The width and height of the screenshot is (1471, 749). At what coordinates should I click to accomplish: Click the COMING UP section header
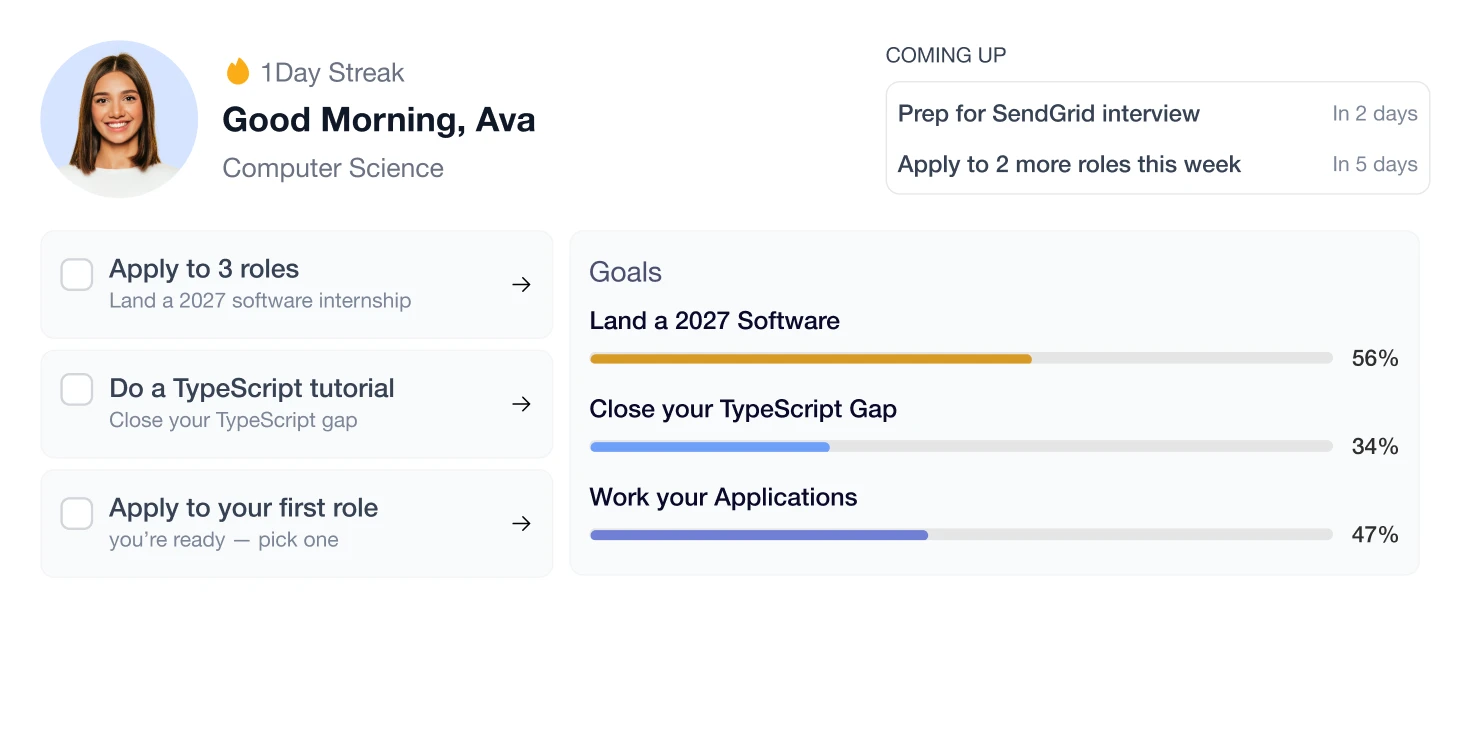tap(946, 56)
